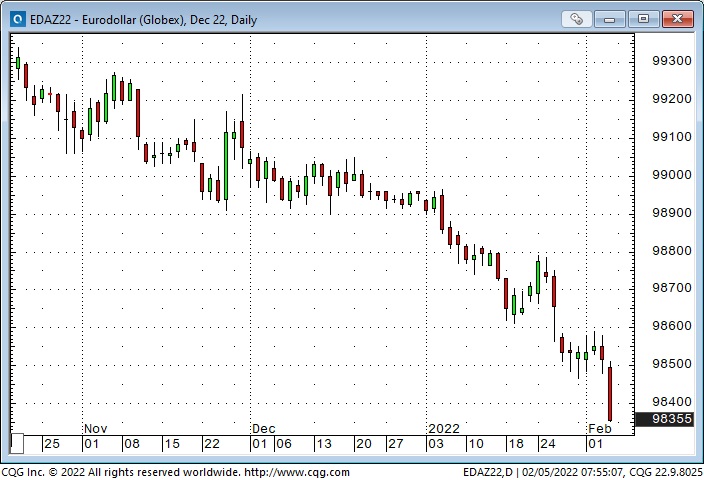
Task: Click the 'EDAZ22,D' text in status footer
Action: point(488,472)
